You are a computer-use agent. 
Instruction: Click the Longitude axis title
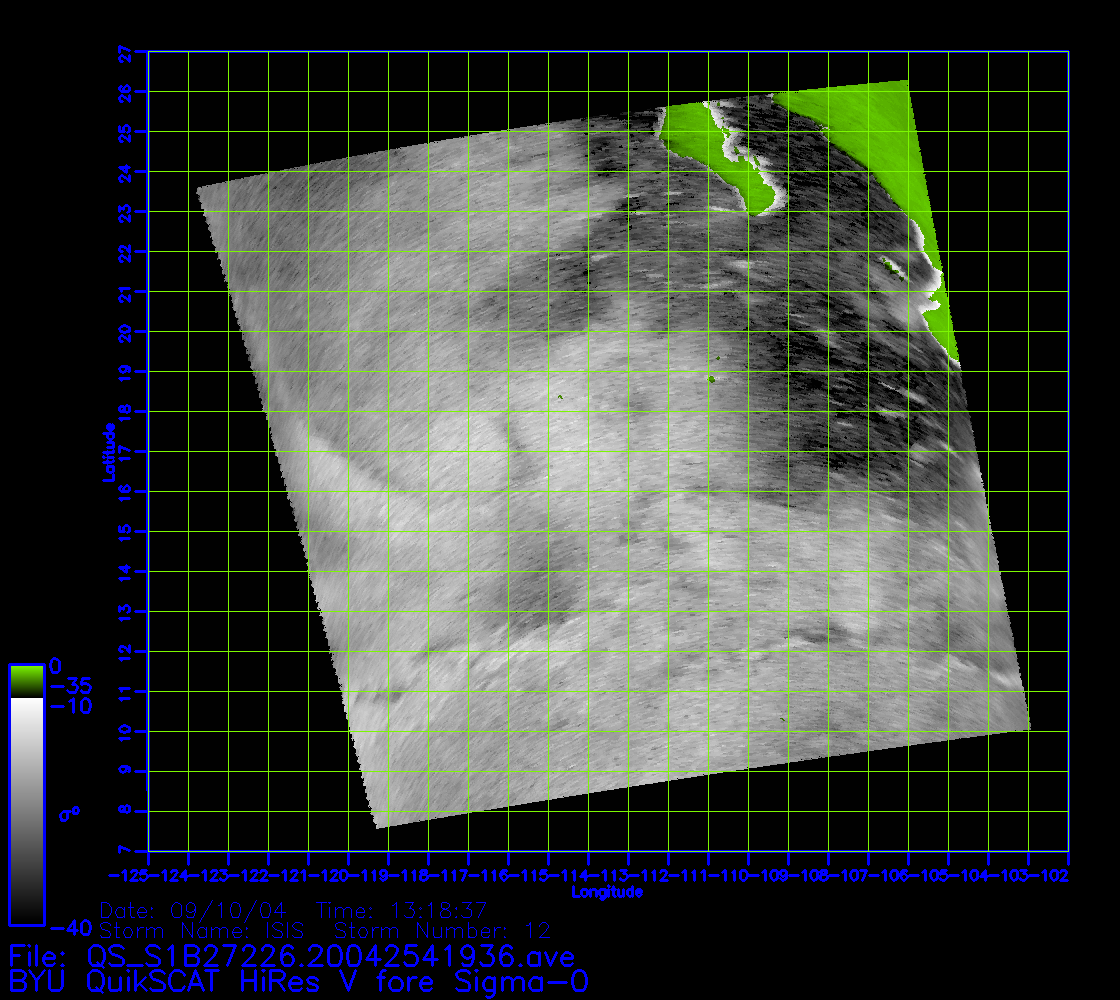[x=607, y=892]
